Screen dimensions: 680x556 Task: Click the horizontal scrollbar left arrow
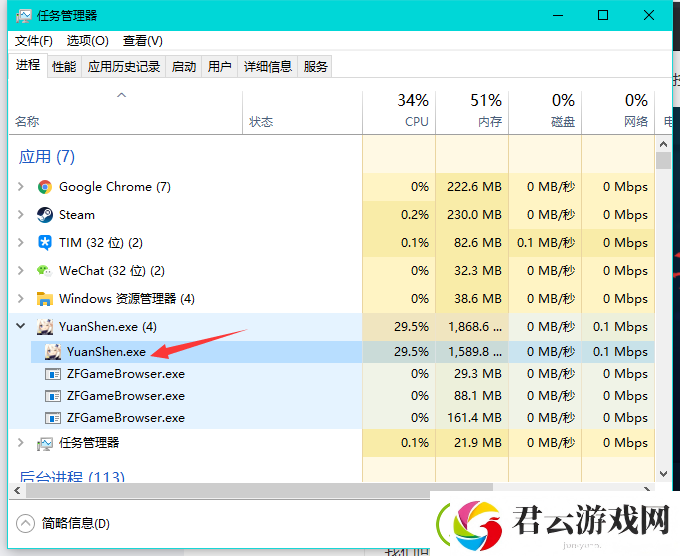17,491
